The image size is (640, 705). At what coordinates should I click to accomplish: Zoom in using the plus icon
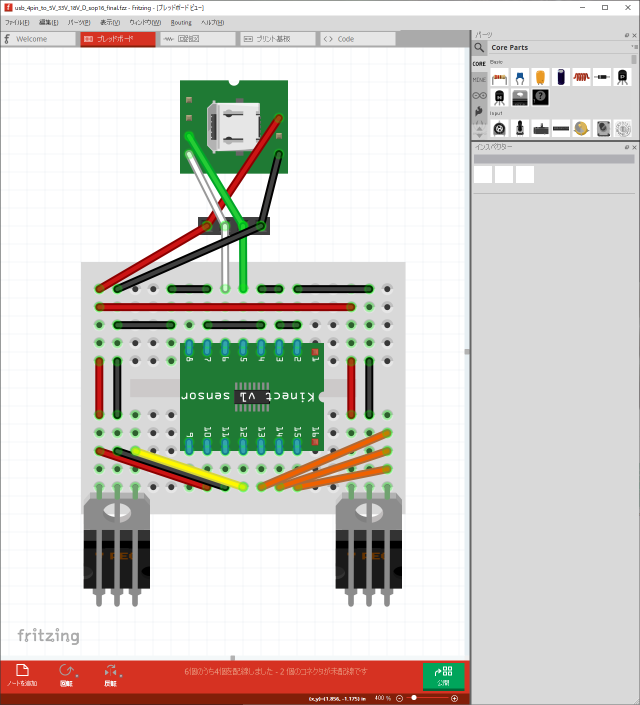point(455,698)
